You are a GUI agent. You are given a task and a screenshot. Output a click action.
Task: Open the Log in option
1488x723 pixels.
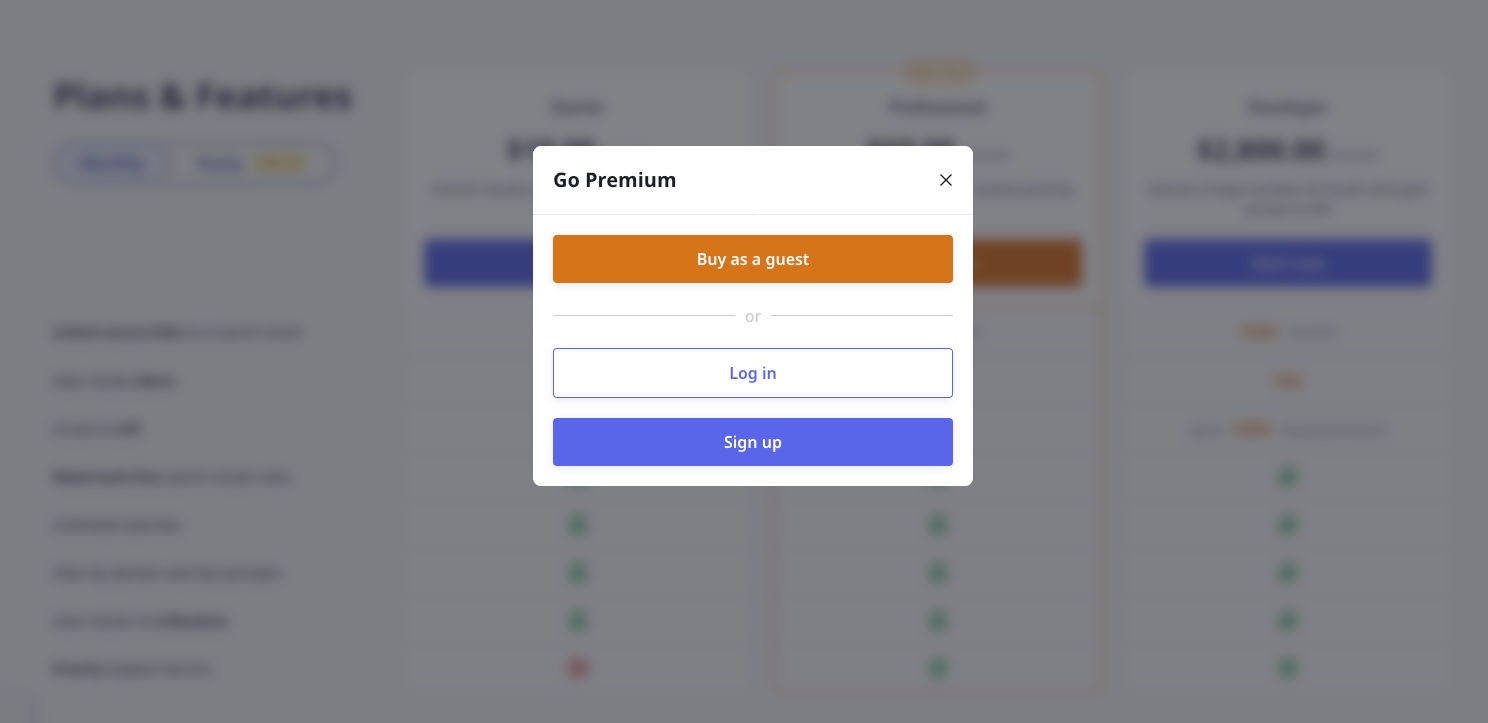pyautogui.click(x=753, y=373)
